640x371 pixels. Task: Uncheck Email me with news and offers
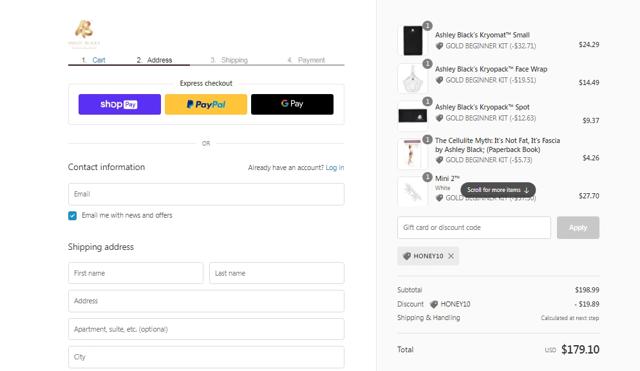pyautogui.click(x=73, y=215)
